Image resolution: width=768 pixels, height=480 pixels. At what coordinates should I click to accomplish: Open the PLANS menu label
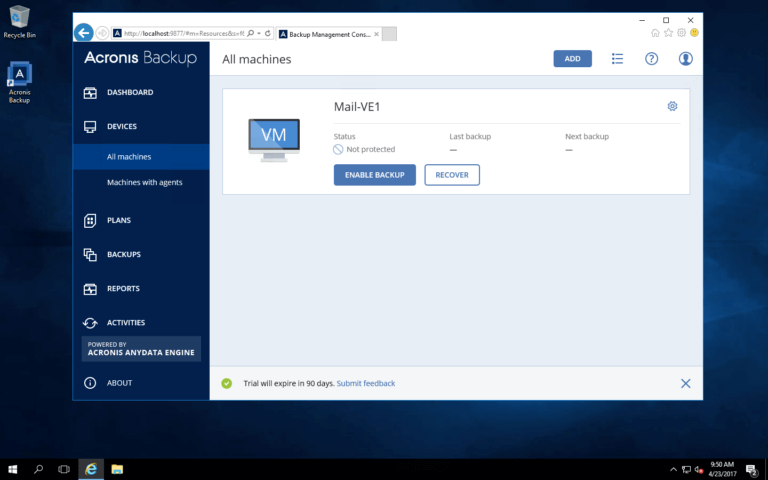pyautogui.click(x=119, y=220)
